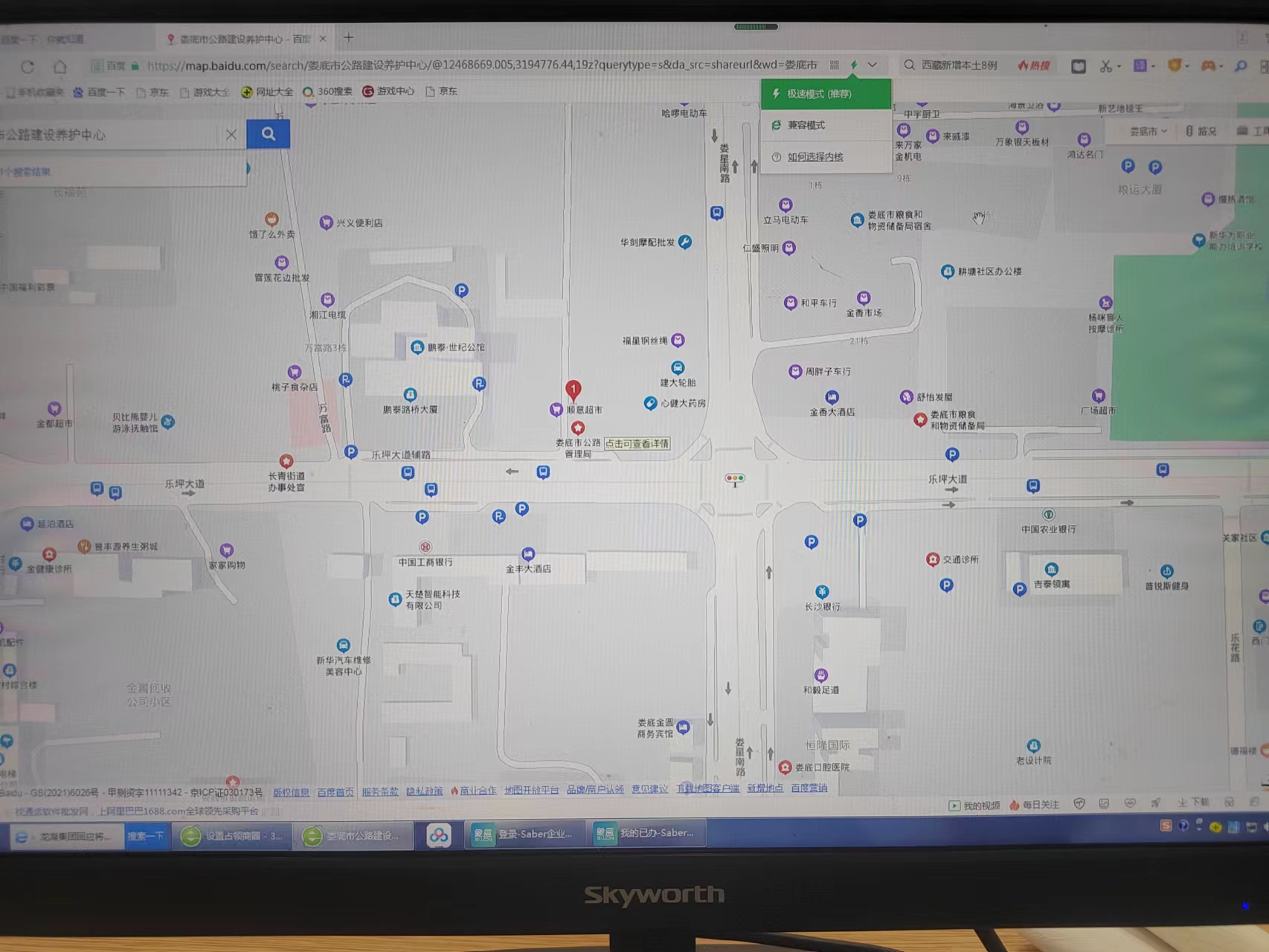Screen dimensions: 1269x952
Task: Clear the map search box text
Action: tap(231, 135)
